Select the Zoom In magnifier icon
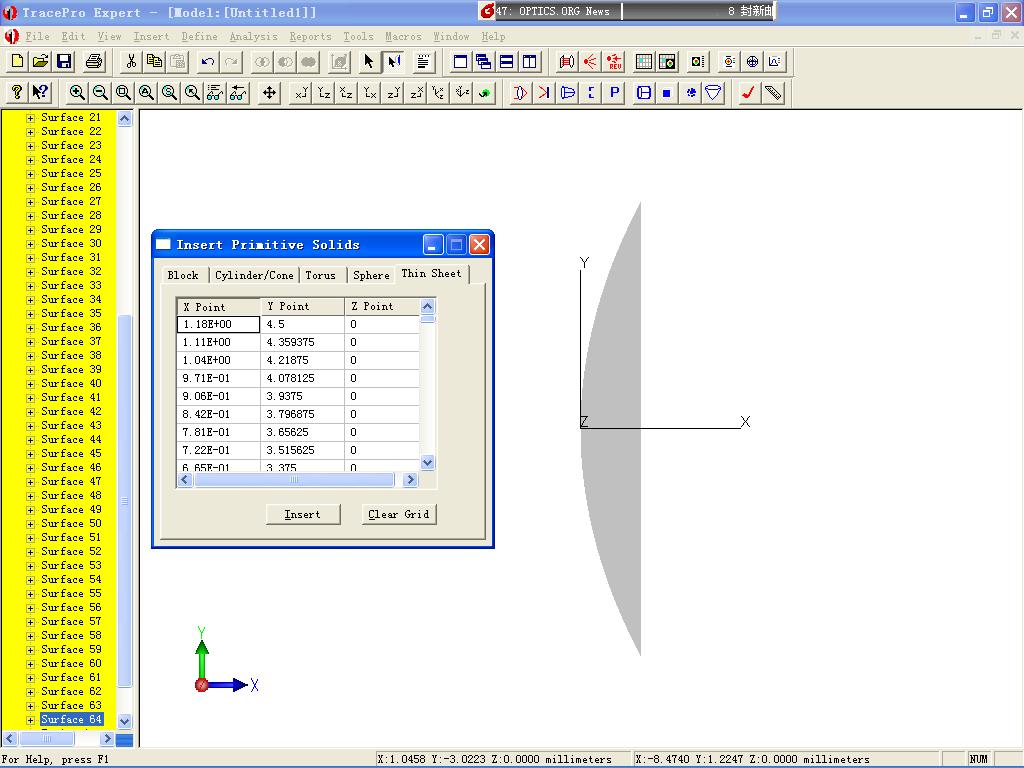Viewport: 1024px width, 768px height. coord(77,93)
